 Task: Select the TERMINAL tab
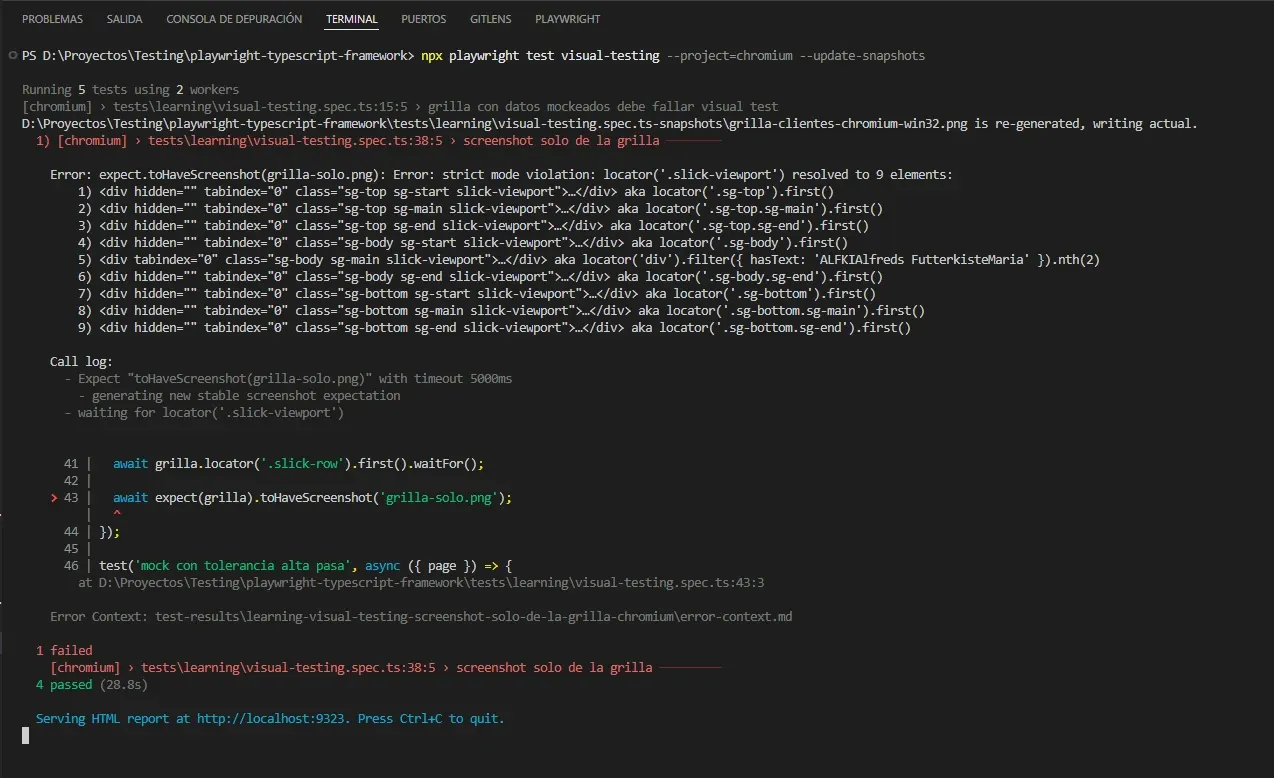tap(352, 19)
